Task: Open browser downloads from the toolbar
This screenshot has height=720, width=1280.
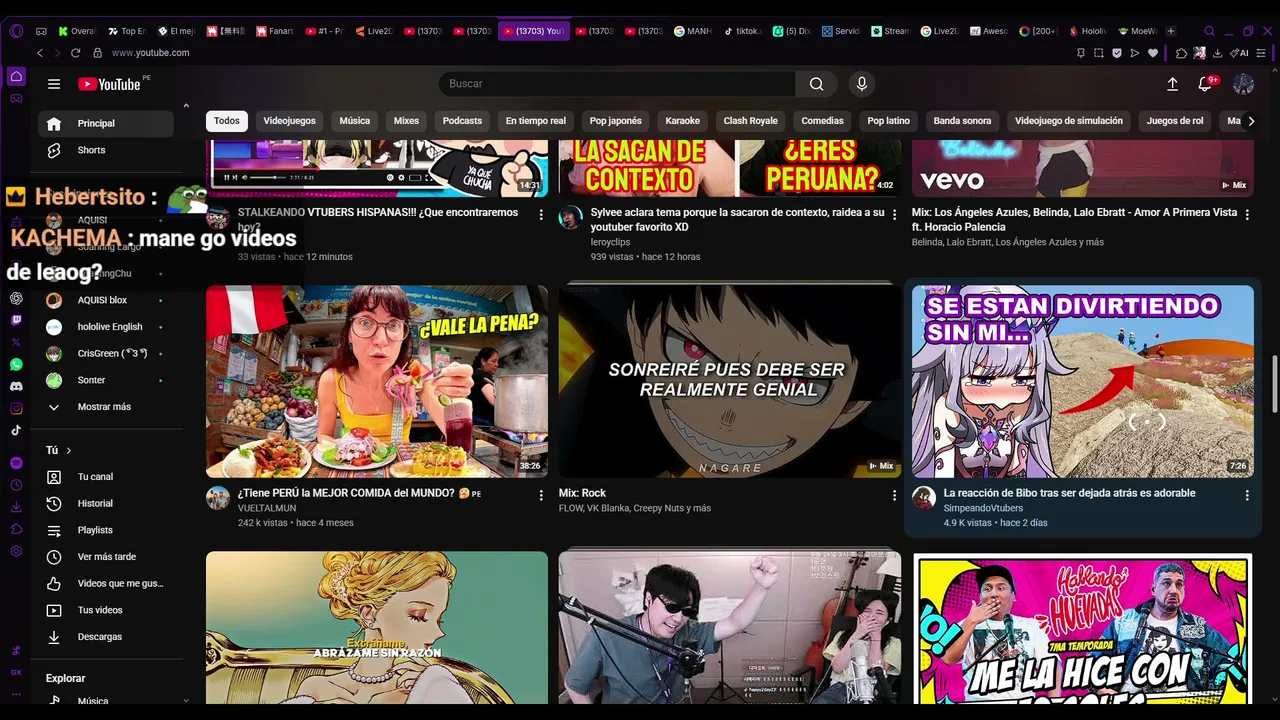Action: click(x=1216, y=53)
